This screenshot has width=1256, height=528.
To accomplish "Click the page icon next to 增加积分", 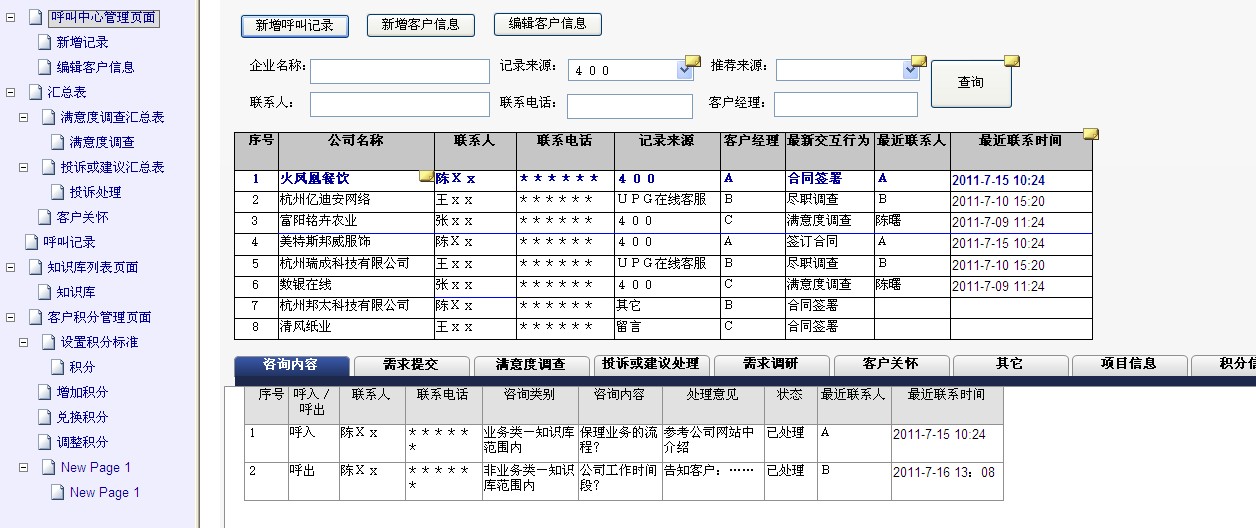I will pos(44,392).
